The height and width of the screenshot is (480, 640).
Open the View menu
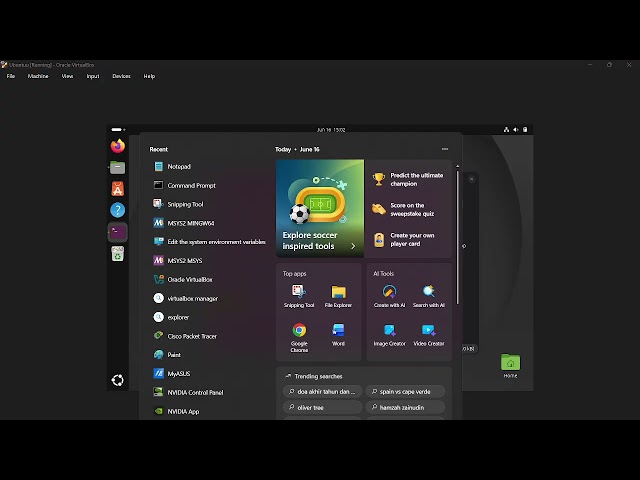point(67,76)
